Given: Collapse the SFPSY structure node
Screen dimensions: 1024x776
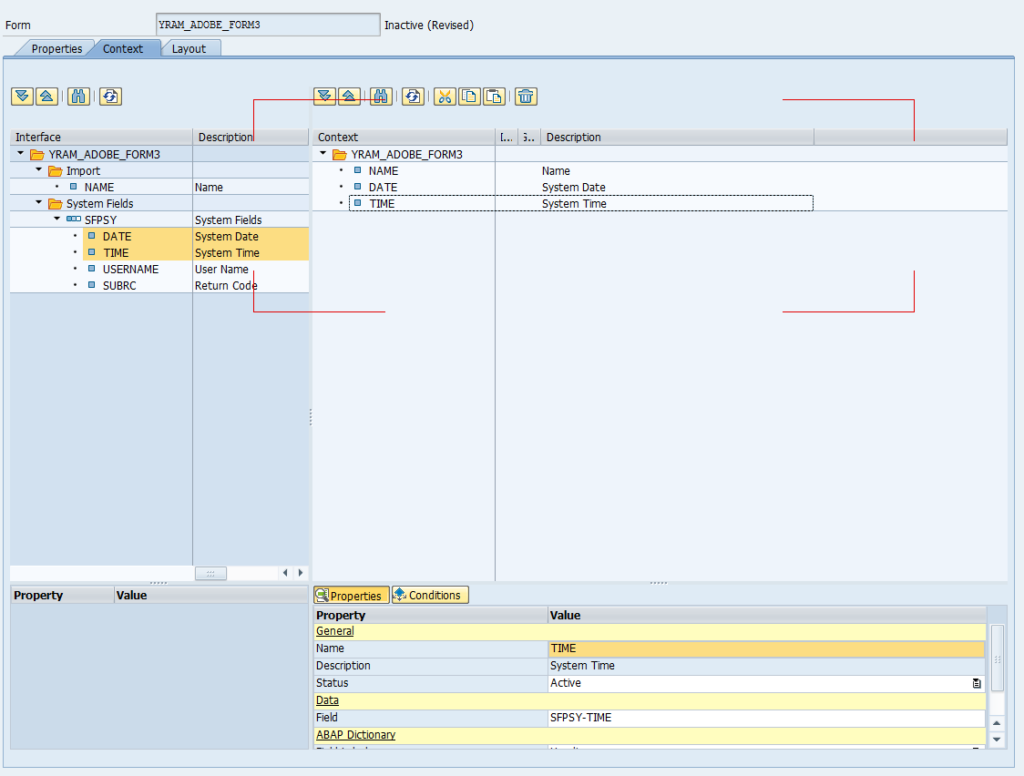Looking at the screenshot, I should click(x=57, y=219).
